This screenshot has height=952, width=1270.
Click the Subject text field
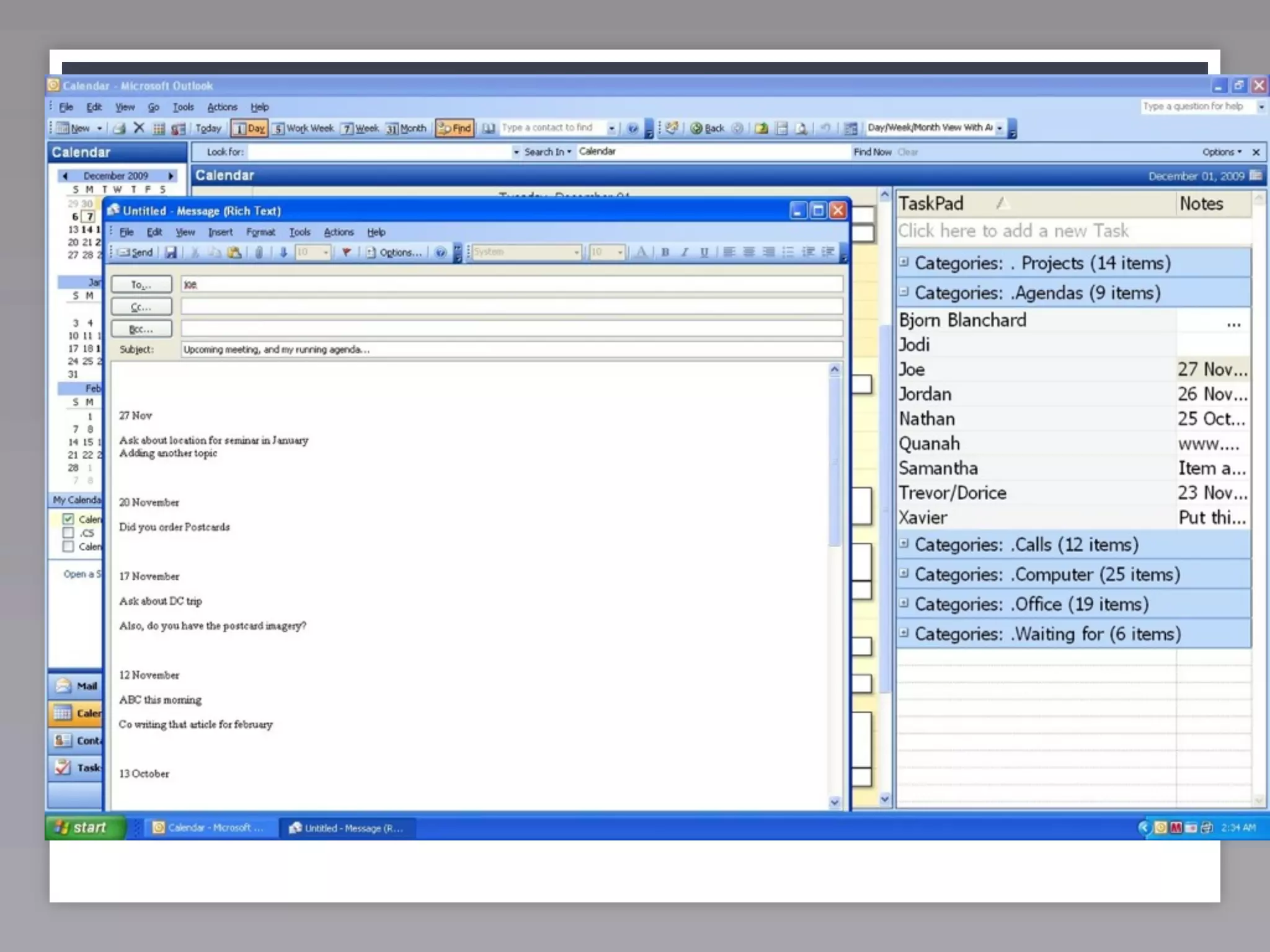pos(511,350)
